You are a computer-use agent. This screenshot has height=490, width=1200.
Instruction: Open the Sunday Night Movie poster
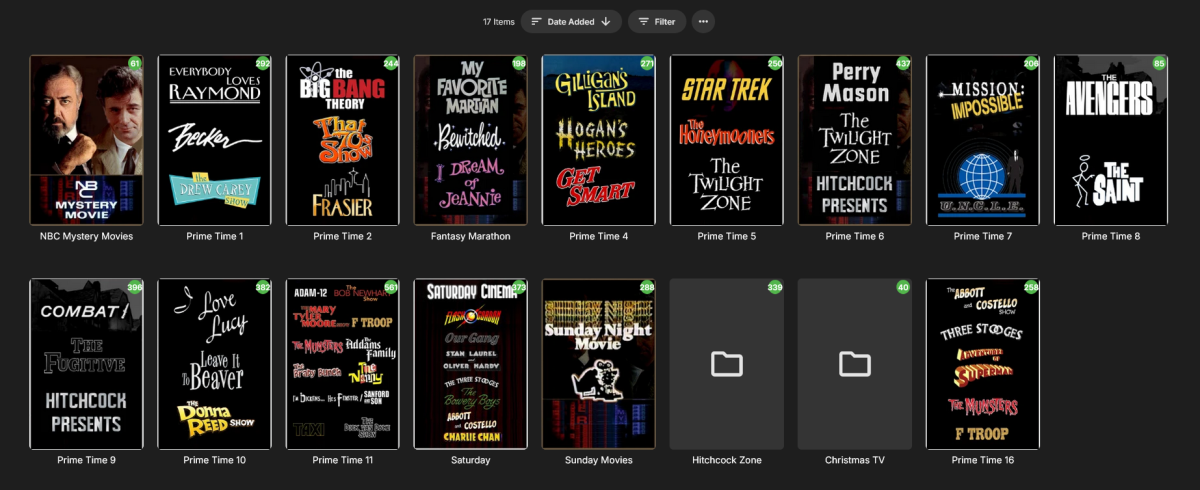598,364
